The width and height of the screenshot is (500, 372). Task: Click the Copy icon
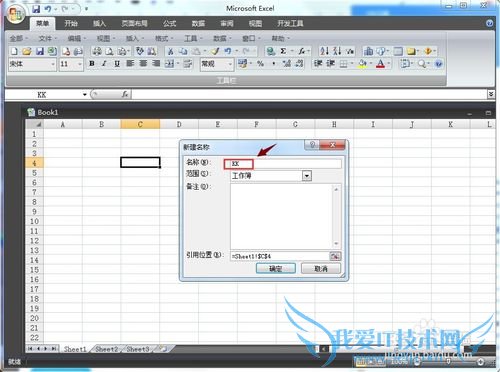point(183,51)
